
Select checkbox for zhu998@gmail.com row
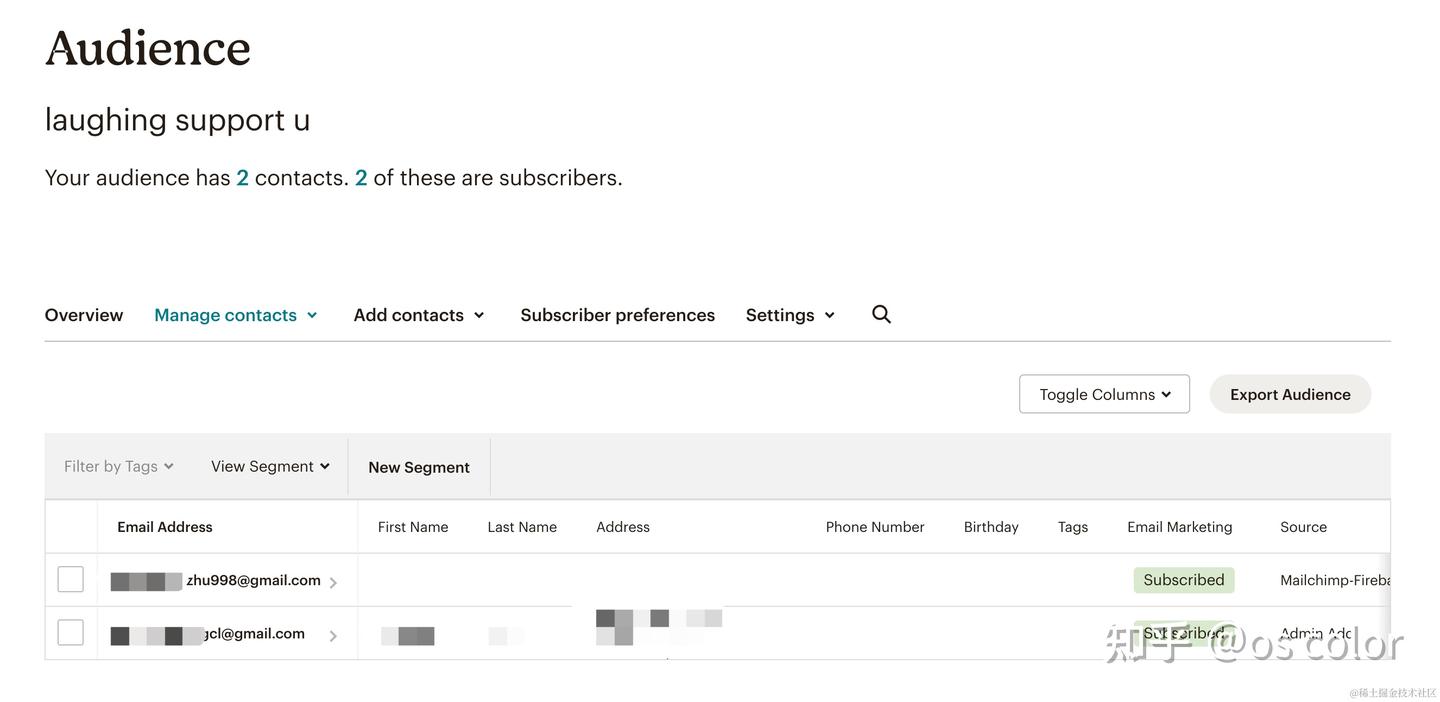click(x=71, y=579)
